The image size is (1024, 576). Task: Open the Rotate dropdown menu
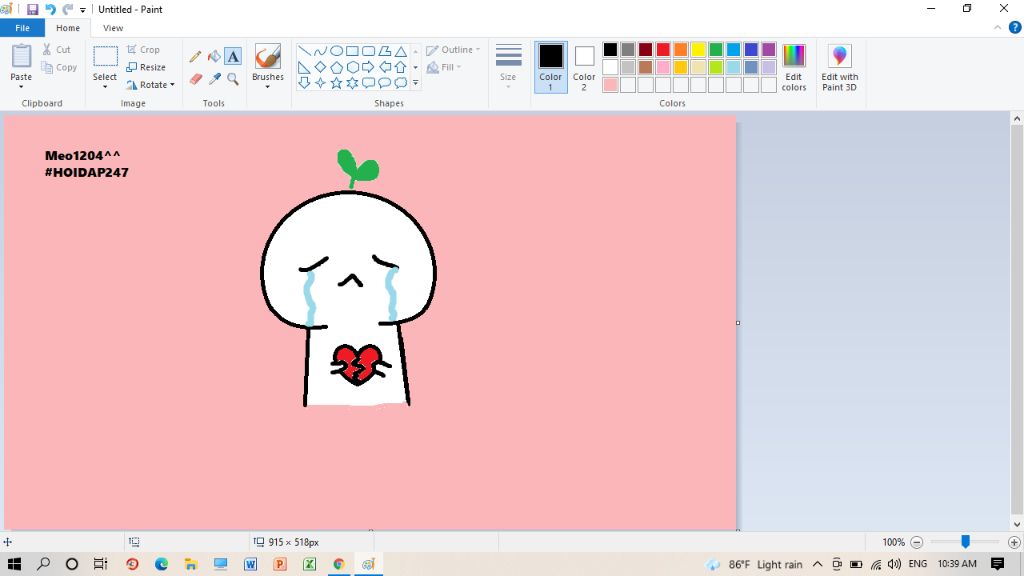(172, 85)
